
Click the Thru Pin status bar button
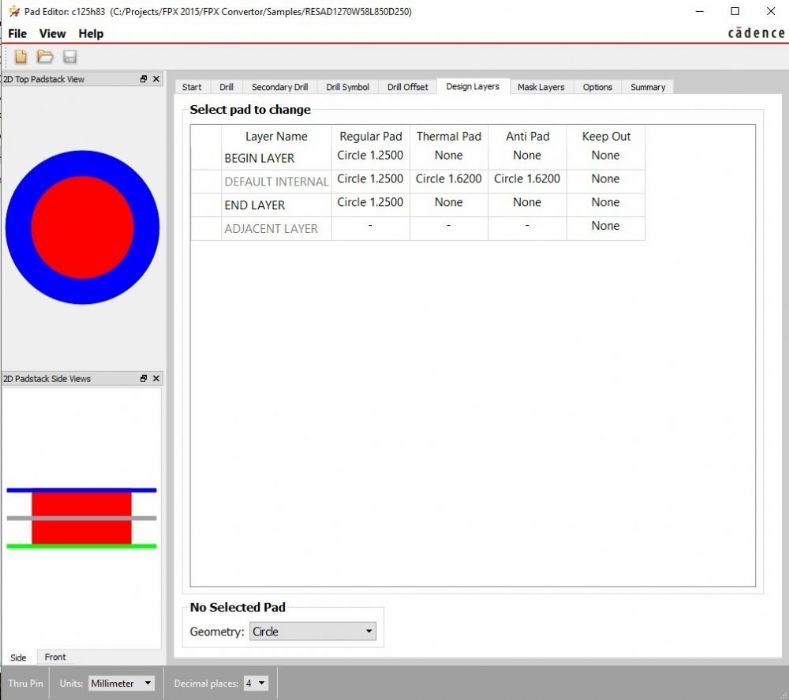tap(26, 683)
